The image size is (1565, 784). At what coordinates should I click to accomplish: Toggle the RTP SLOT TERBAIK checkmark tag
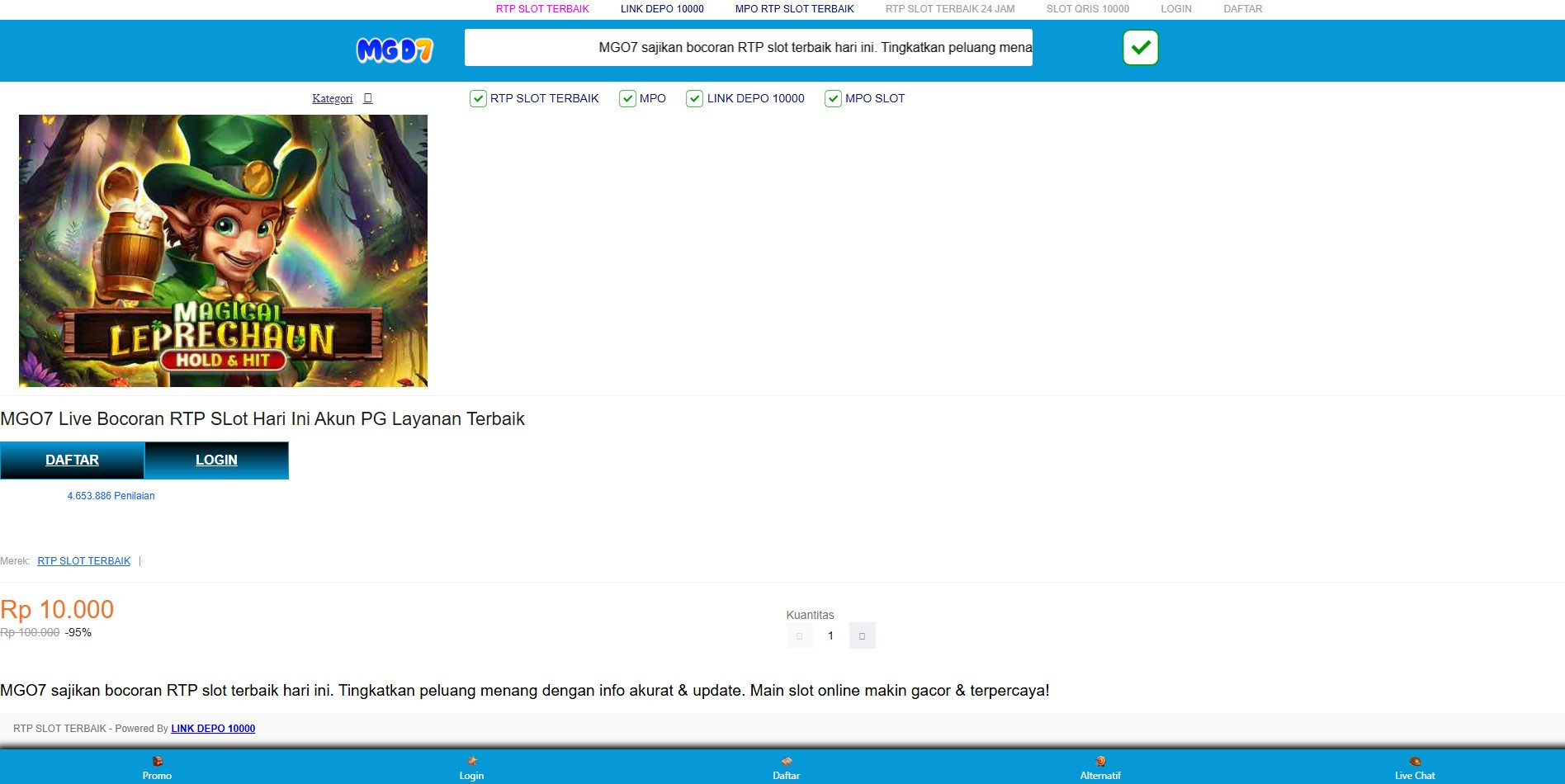pyautogui.click(x=534, y=98)
